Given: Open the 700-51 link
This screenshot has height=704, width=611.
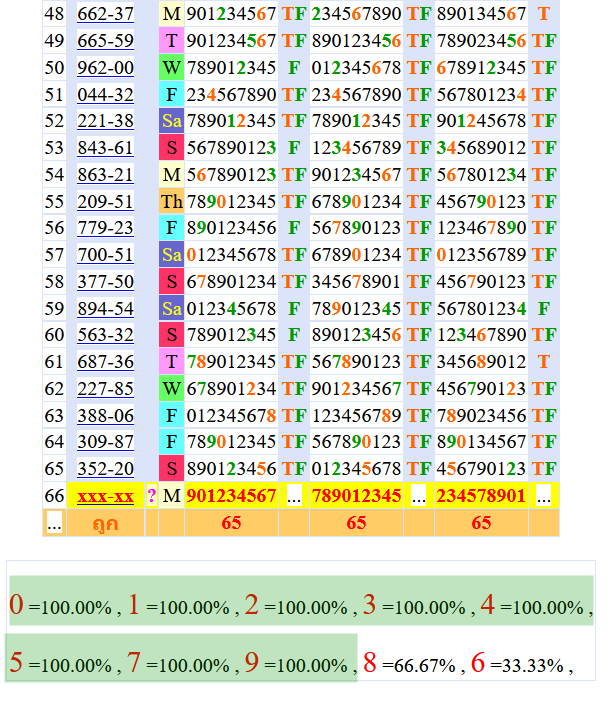Looking at the screenshot, I should click(105, 255).
